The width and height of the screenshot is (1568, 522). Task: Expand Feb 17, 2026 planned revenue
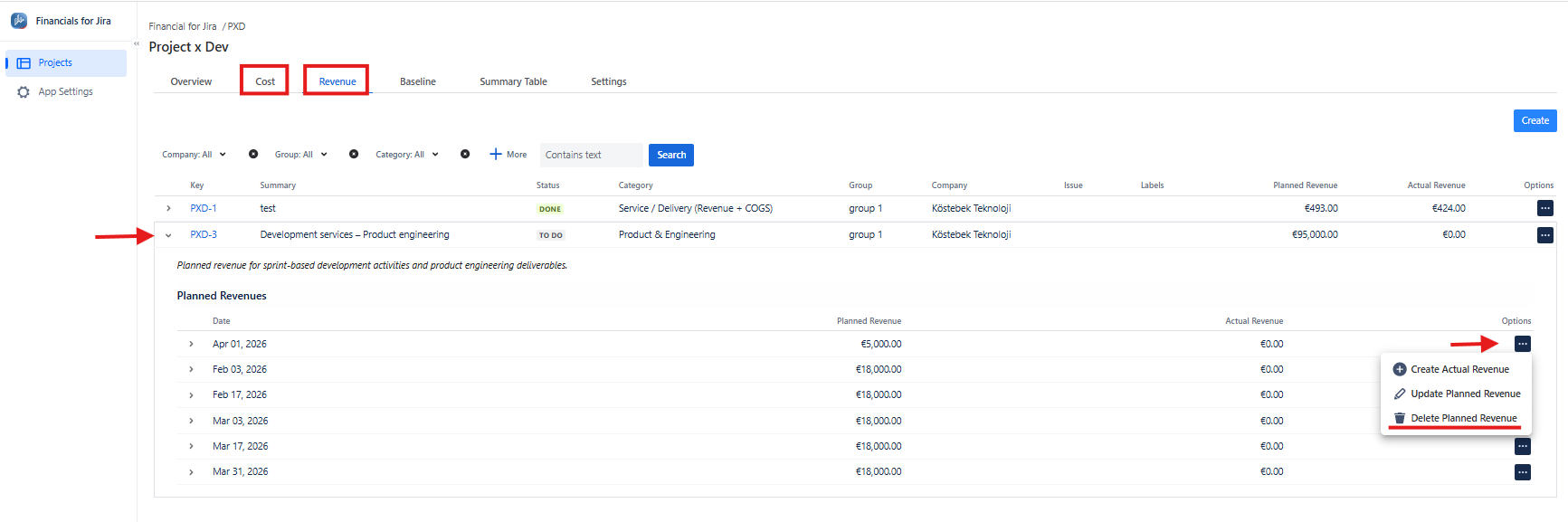click(x=191, y=395)
